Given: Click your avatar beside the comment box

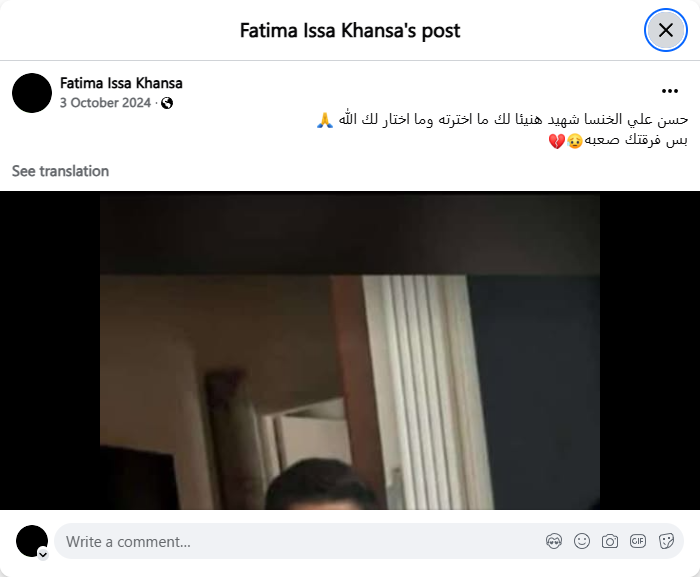Looking at the screenshot, I should pyautogui.click(x=32, y=541).
